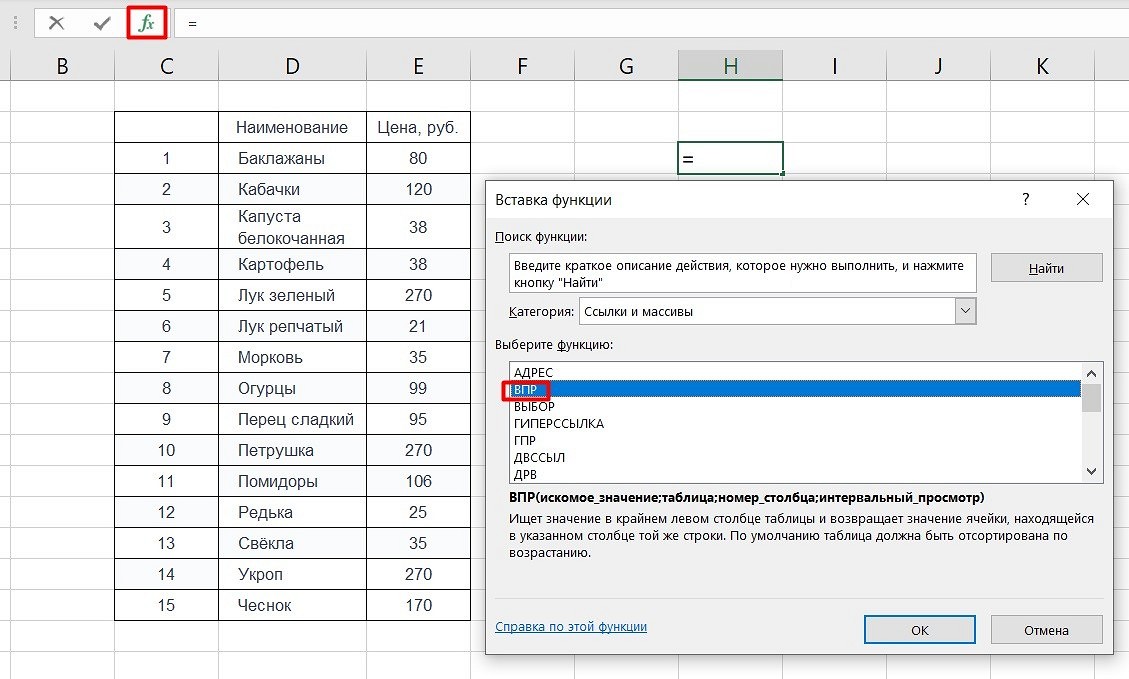1129x679 pixels.
Task: Click the price 95 for Перец сладкий
Action: [418, 419]
